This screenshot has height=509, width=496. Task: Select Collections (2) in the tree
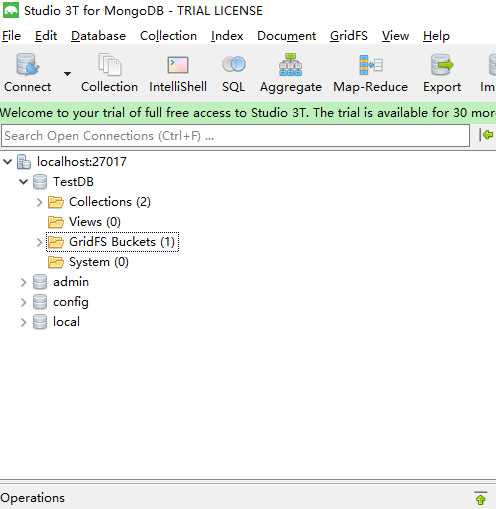pyautogui.click(x=110, y=202)
